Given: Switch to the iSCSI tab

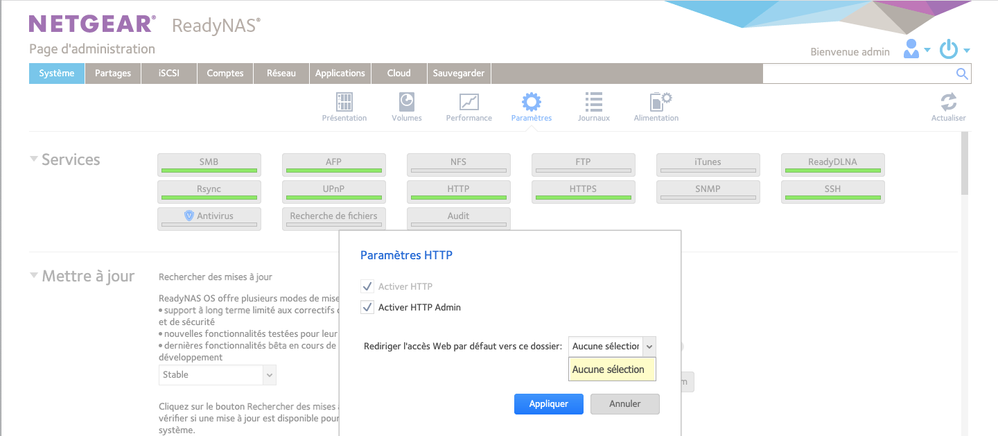Looking at the screenshot, I should [x=169, y=73].
